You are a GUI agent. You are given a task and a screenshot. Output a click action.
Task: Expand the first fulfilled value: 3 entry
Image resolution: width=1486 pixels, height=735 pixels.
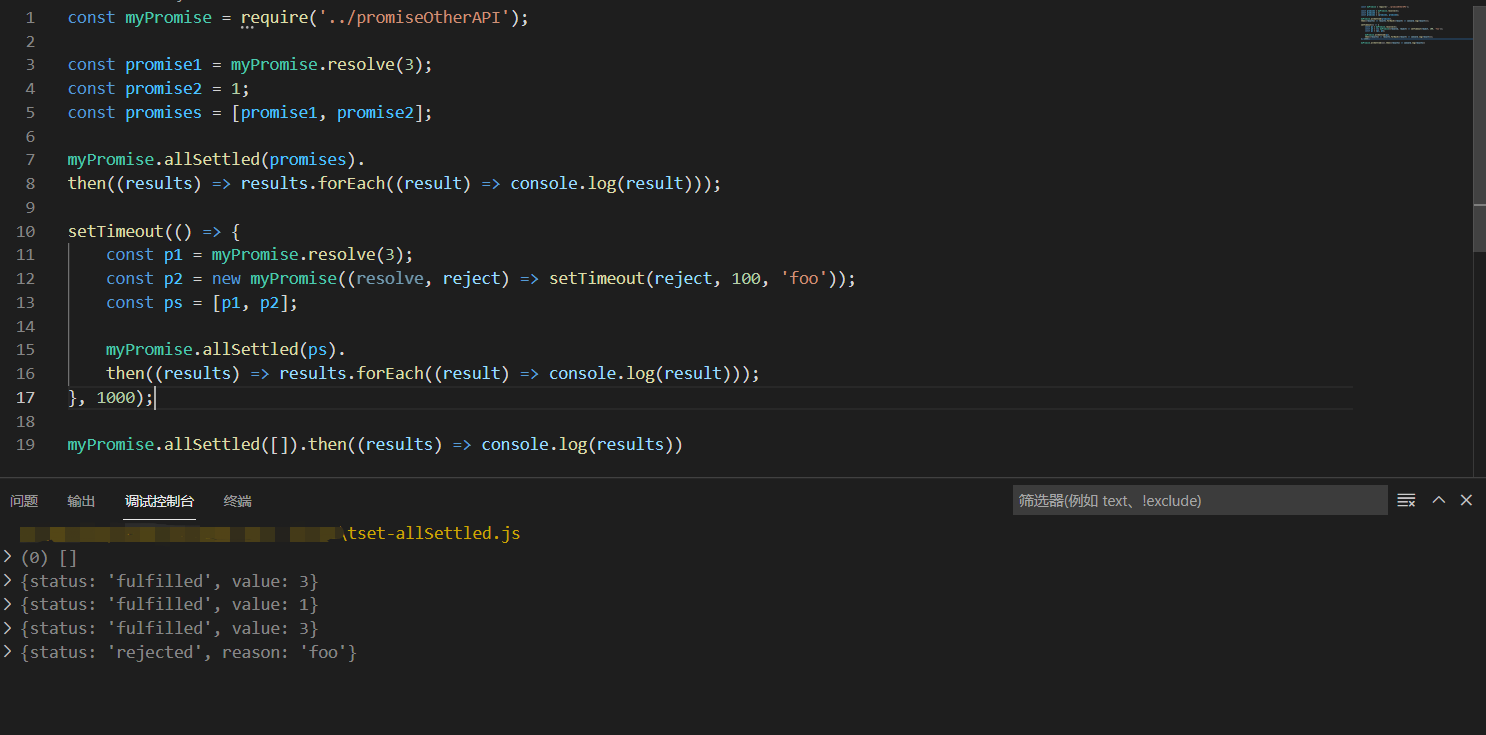click(x=7, y=581)
